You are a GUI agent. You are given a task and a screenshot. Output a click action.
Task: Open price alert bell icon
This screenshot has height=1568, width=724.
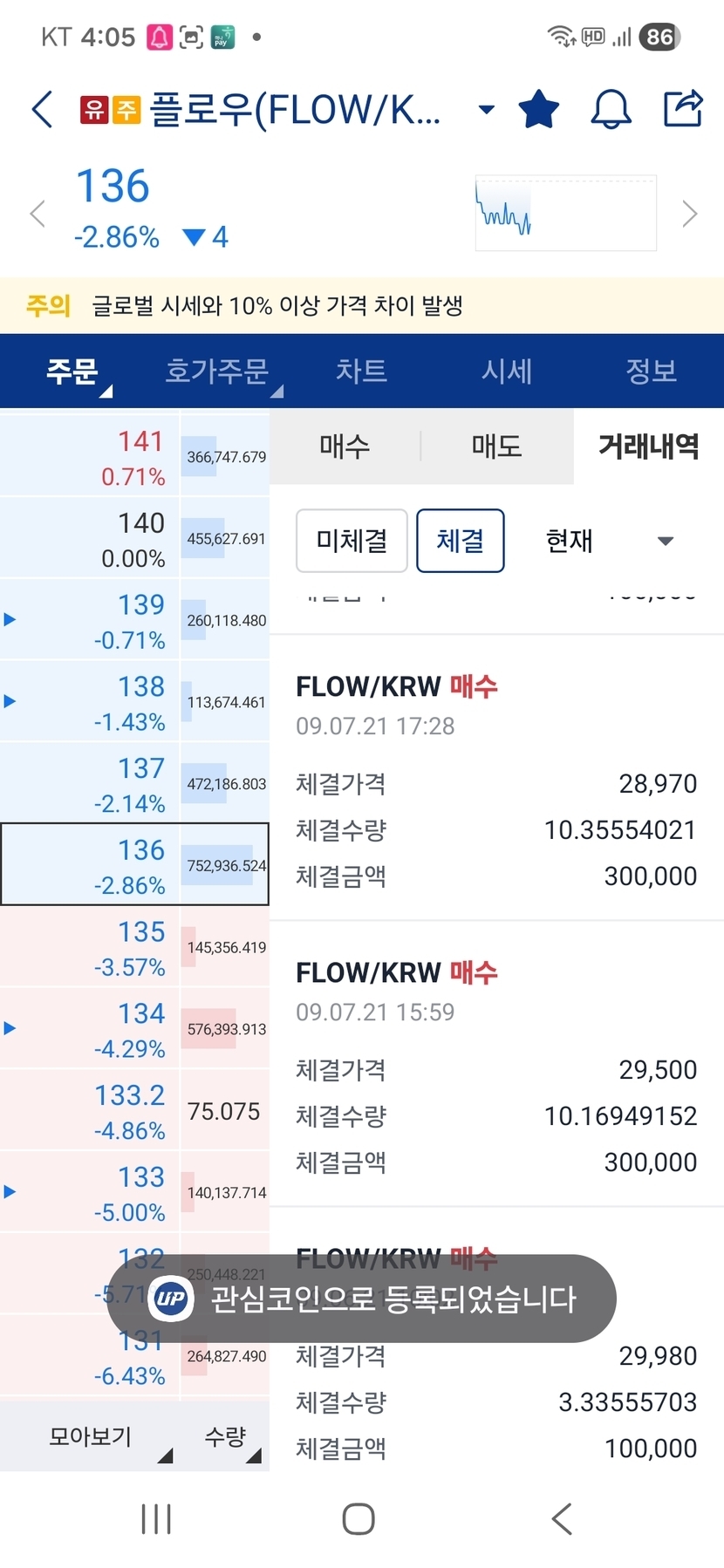click(611, 110)
